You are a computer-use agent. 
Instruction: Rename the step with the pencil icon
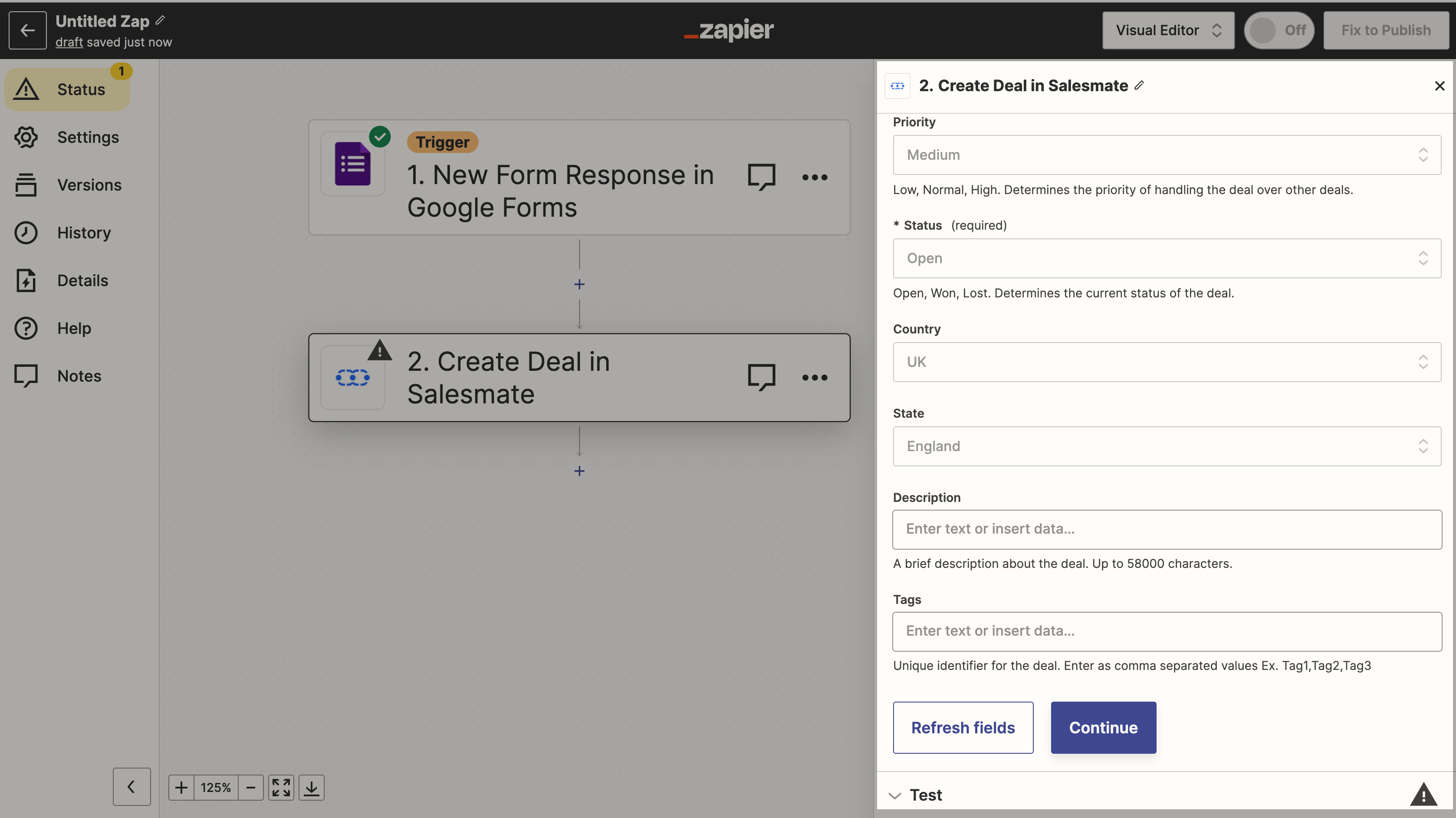click(1140, 86)
